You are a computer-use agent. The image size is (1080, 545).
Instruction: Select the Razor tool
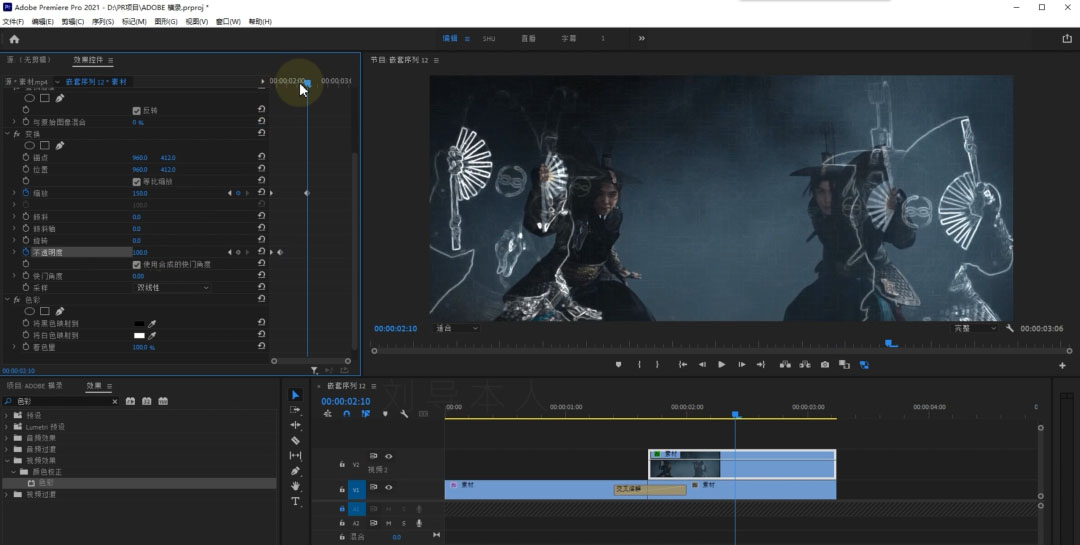(295, 440)
